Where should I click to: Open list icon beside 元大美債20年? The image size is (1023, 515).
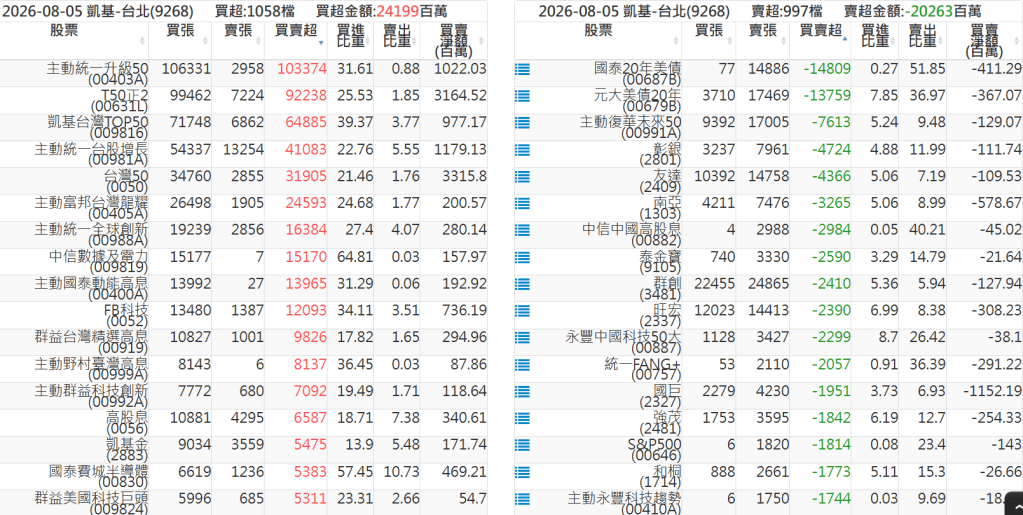pos(522,96)
